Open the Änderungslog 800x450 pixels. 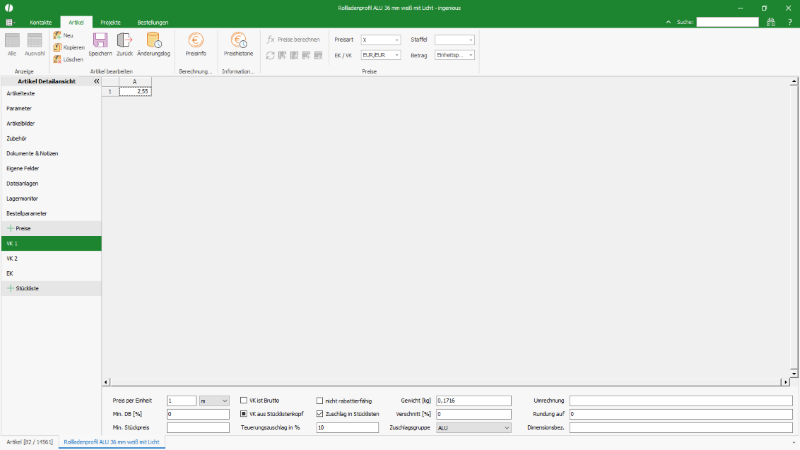(154, 44)
